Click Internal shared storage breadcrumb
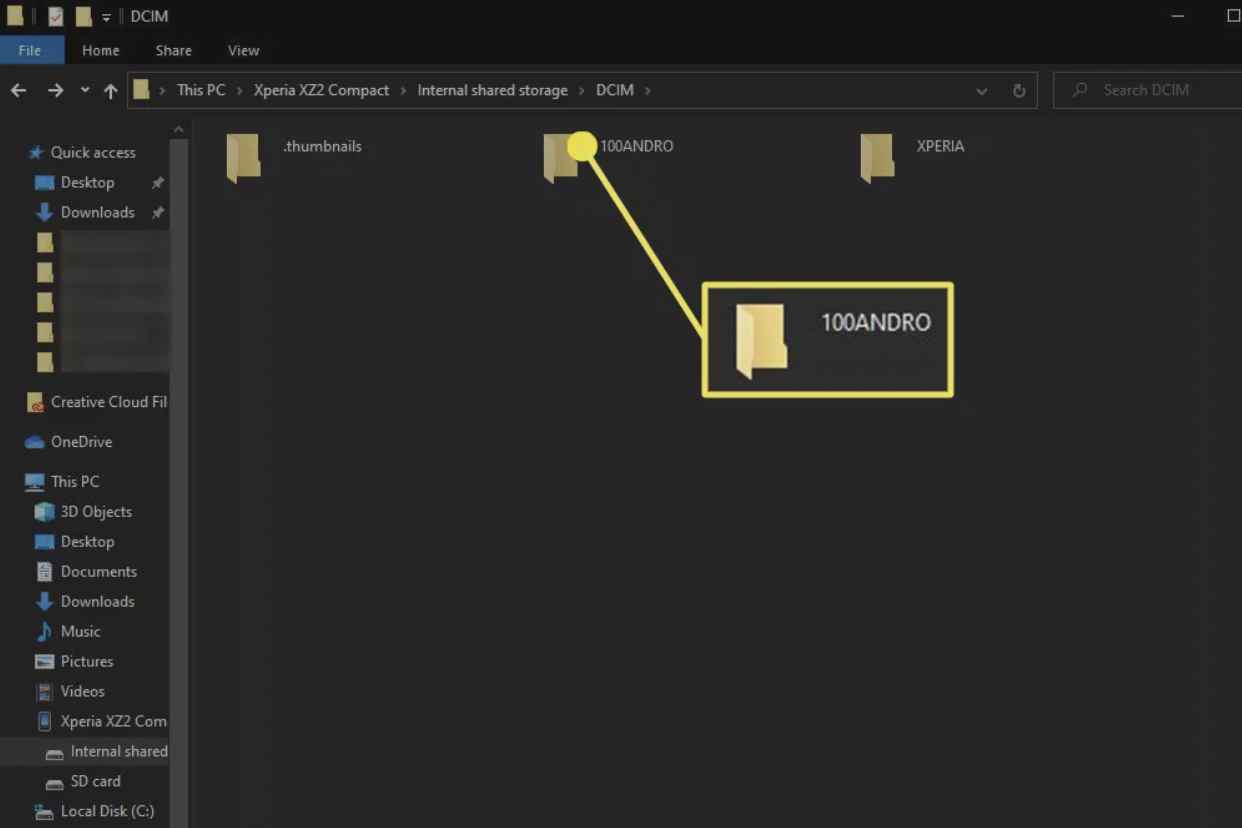The width and height of the screenshot is (1242, 828). click(492, 90)
